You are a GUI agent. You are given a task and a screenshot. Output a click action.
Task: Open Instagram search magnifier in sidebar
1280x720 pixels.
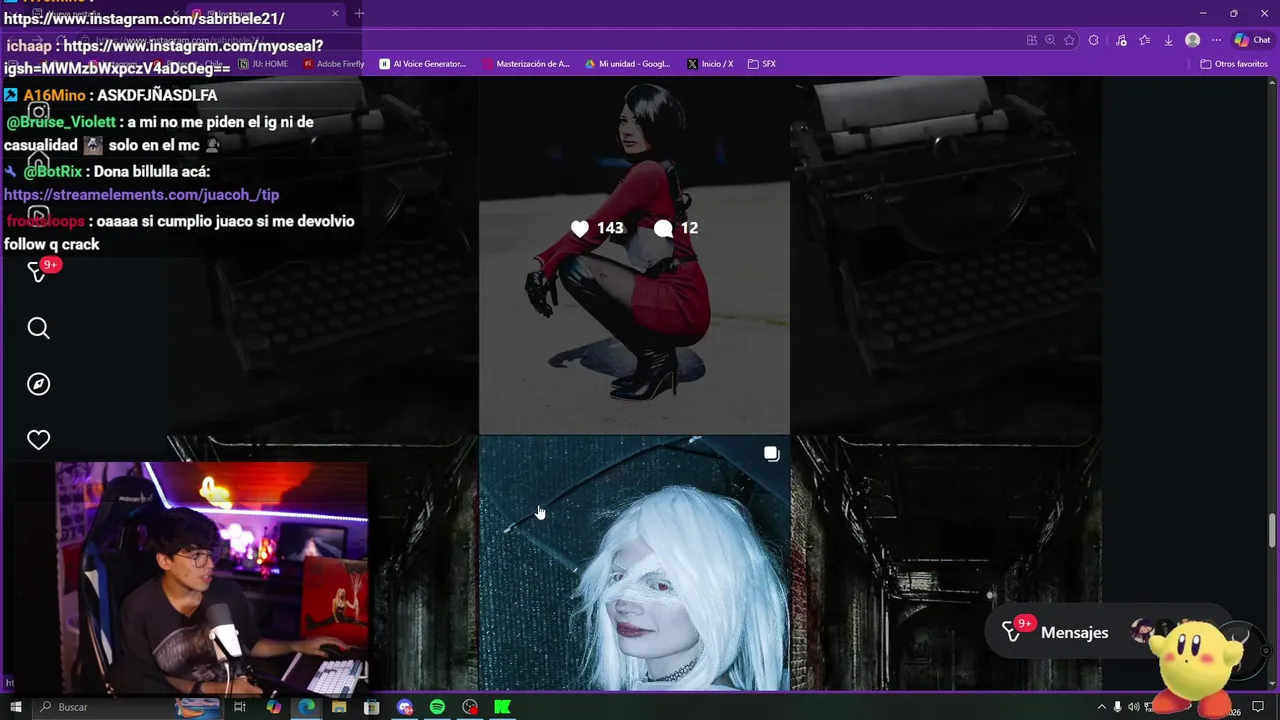(38, 328)
